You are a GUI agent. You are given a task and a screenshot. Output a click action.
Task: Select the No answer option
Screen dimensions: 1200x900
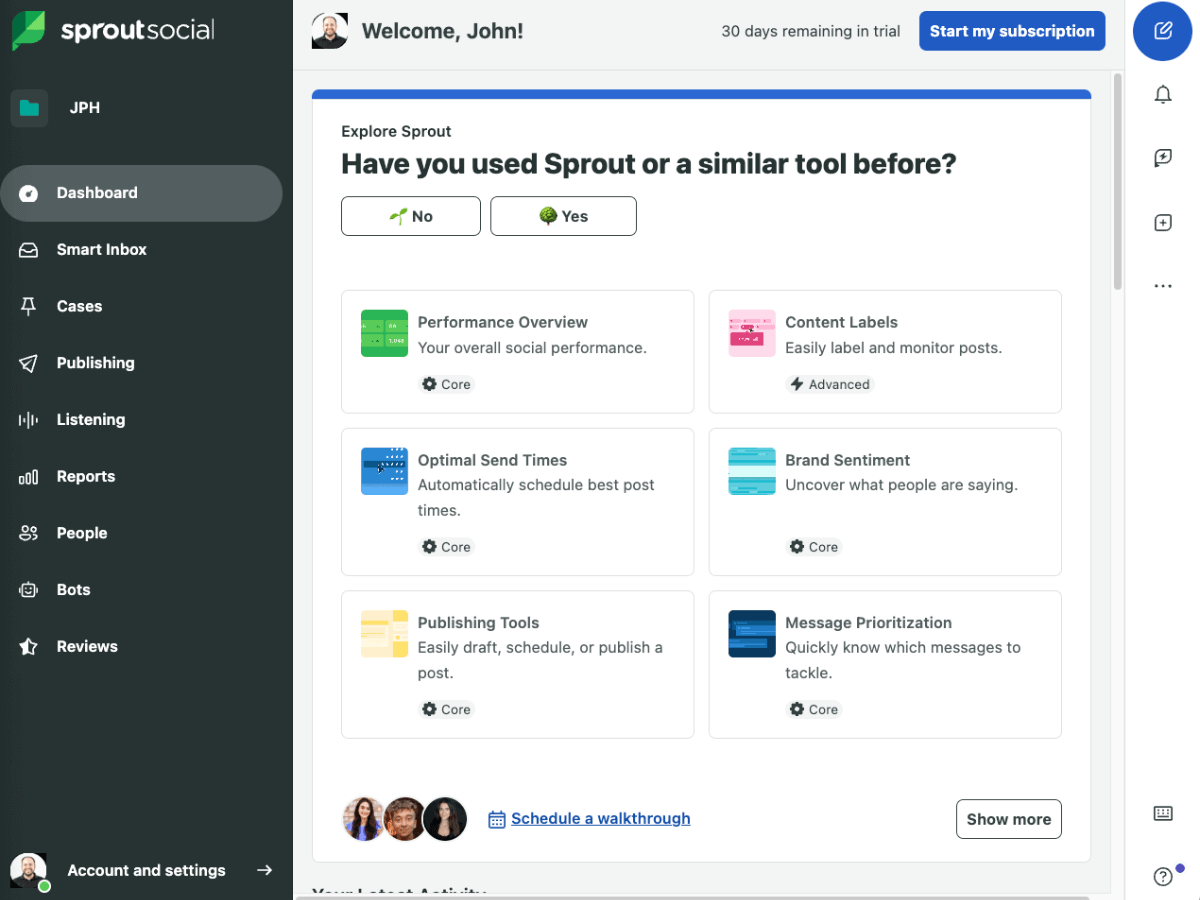410,216
